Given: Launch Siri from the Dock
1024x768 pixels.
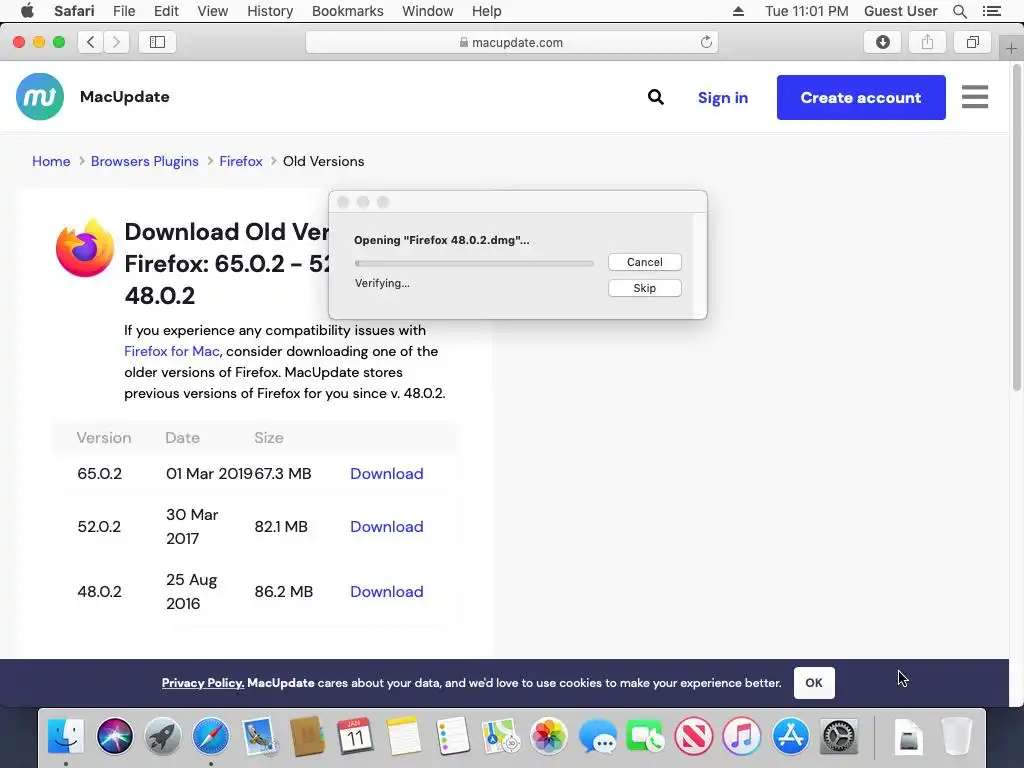Looking at the screenshot, I should click(114, 736).
